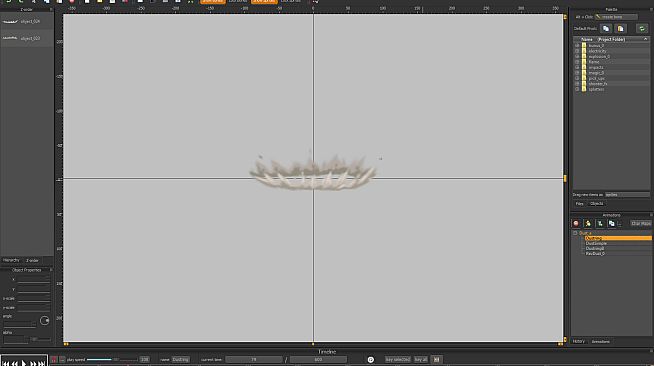The image size is (654, 366).
Task: Click the play speed value field showing 100
Action: pos(144,359)
